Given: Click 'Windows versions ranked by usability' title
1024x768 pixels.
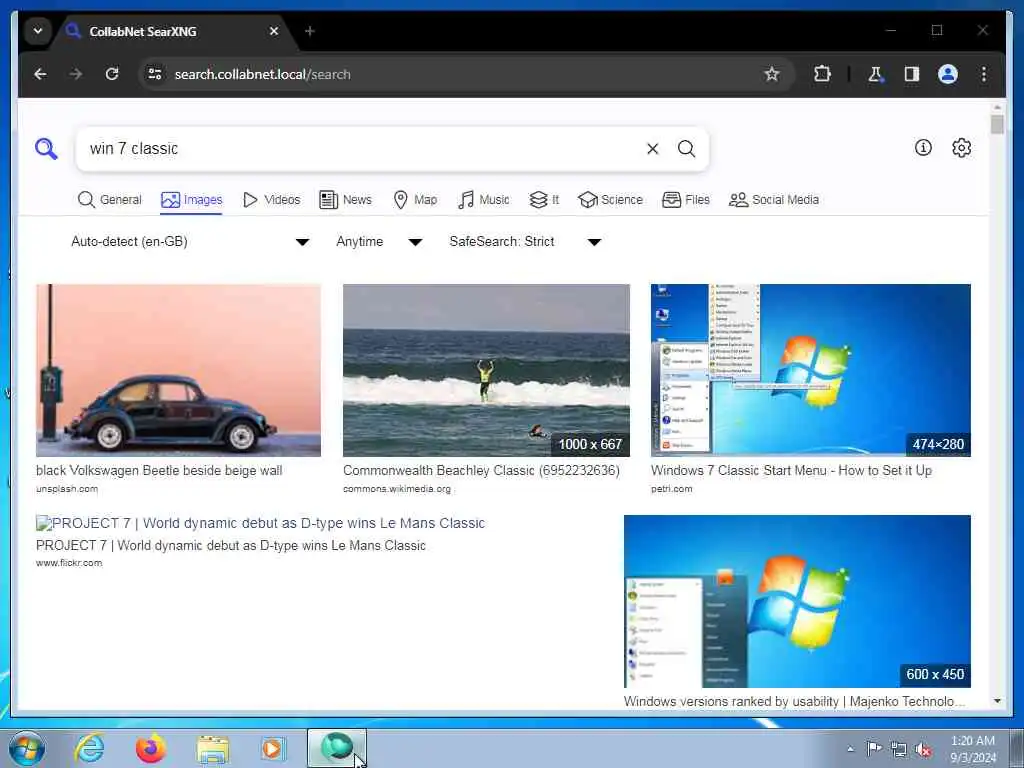Looking at the screenshot, I should (x=795, y=701).
